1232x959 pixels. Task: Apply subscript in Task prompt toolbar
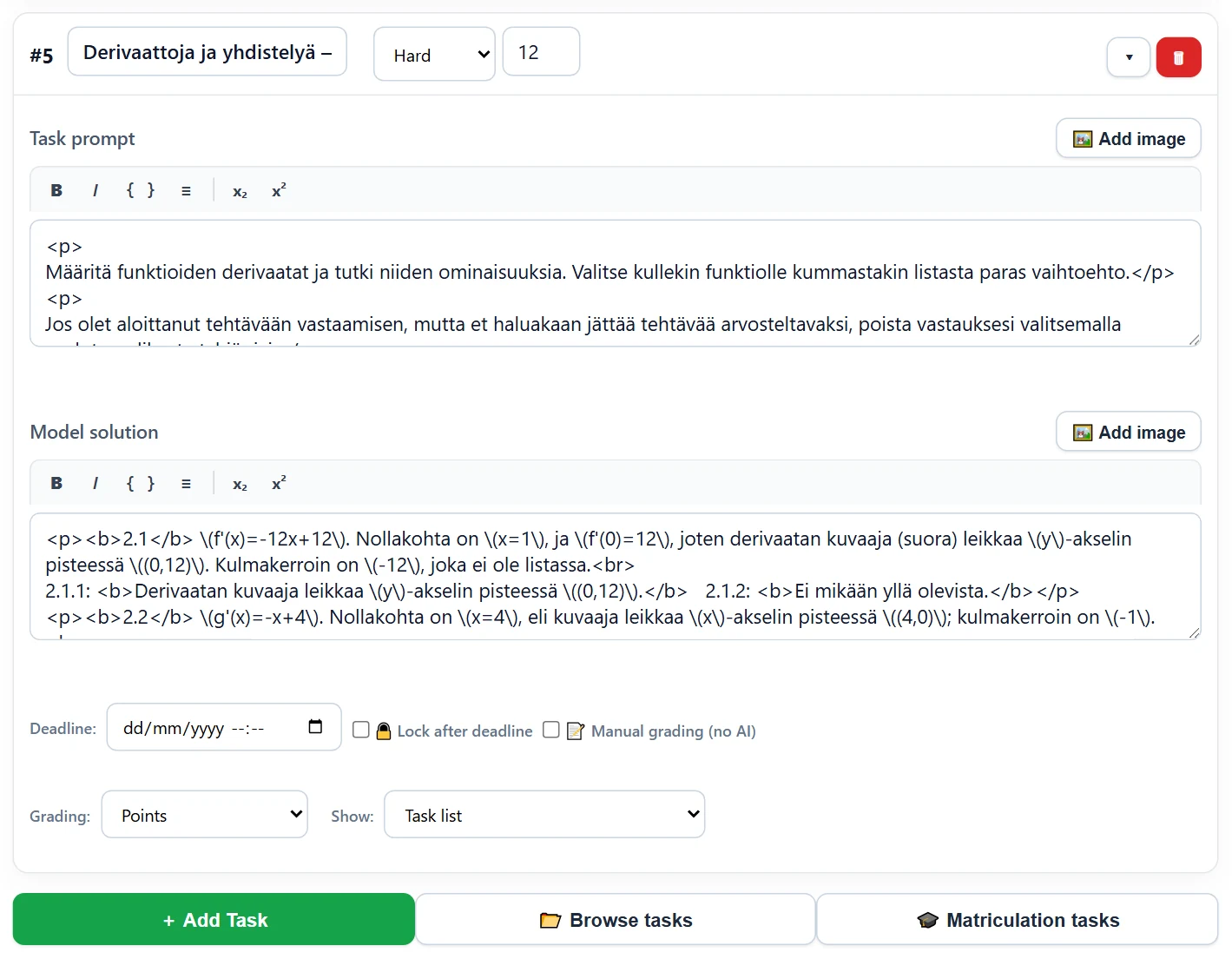tap(240, 190)
